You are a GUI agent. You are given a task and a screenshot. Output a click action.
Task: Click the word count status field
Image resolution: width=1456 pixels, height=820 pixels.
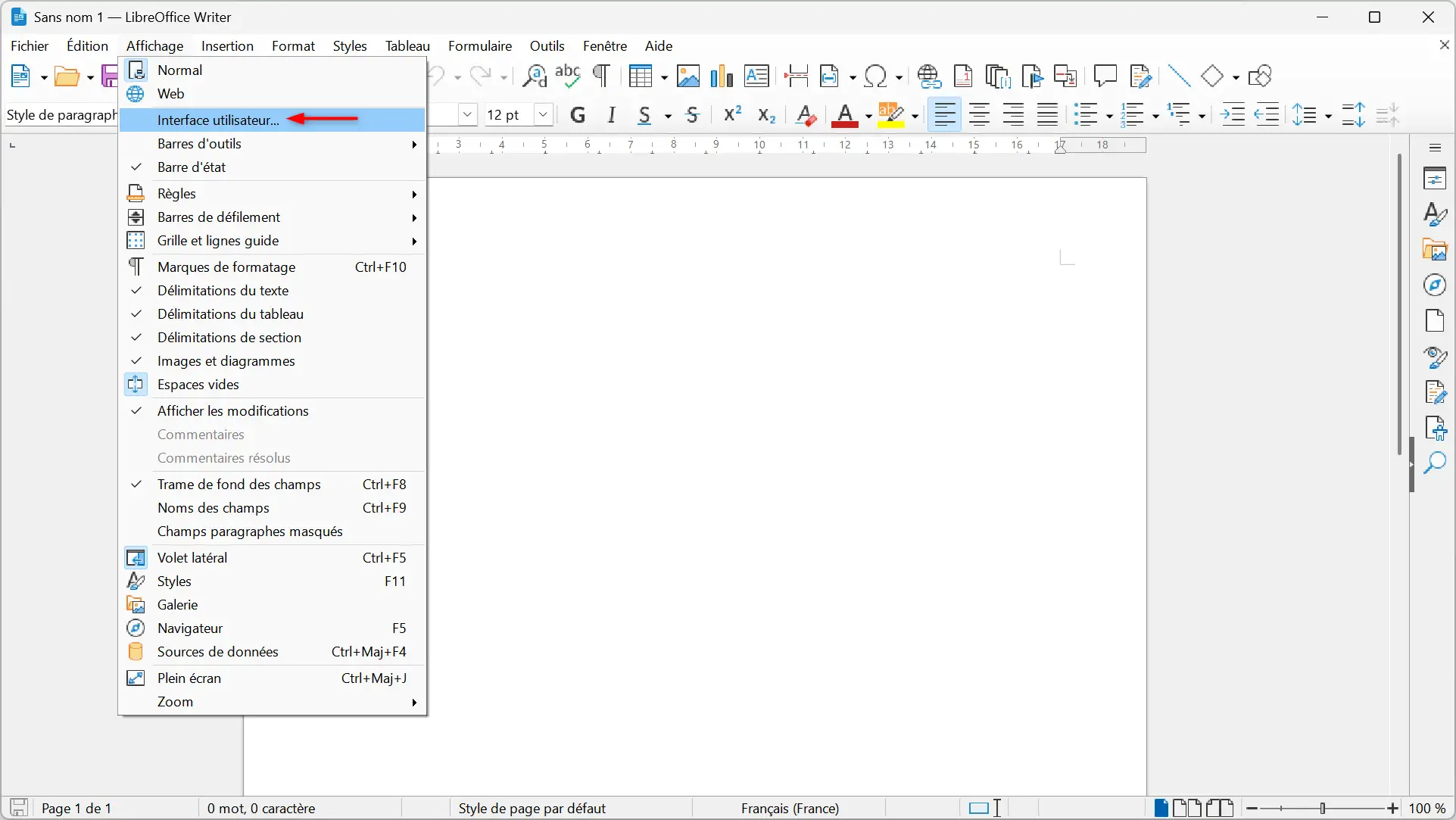(x=261, y=808)
